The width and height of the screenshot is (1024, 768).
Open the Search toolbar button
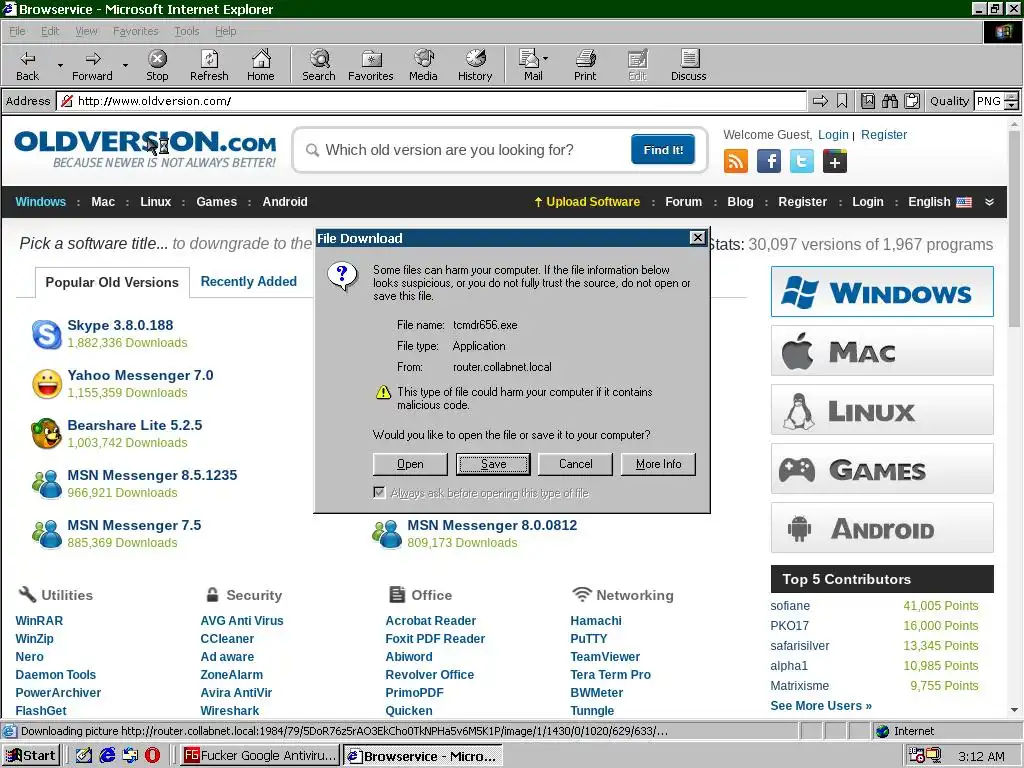[x=319, y=65]
